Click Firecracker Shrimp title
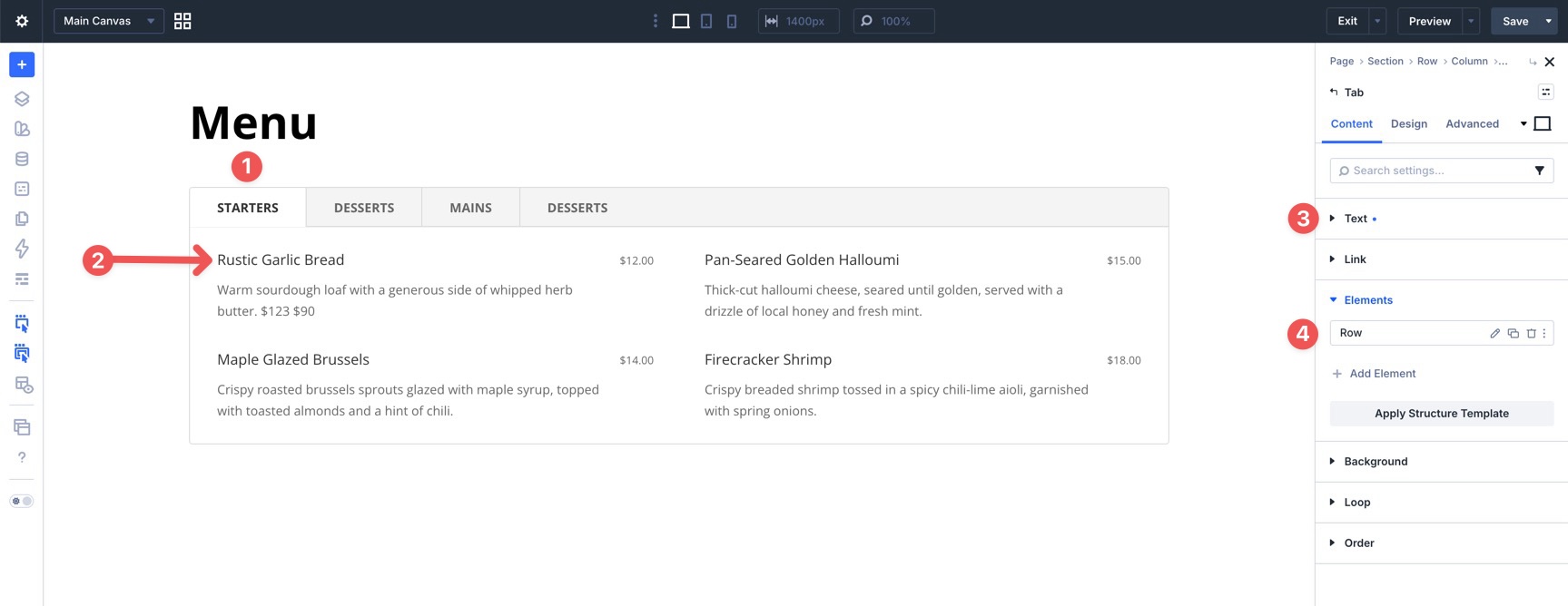The width and height of the screenshot is (1568, 606). [x=768, y=359]
